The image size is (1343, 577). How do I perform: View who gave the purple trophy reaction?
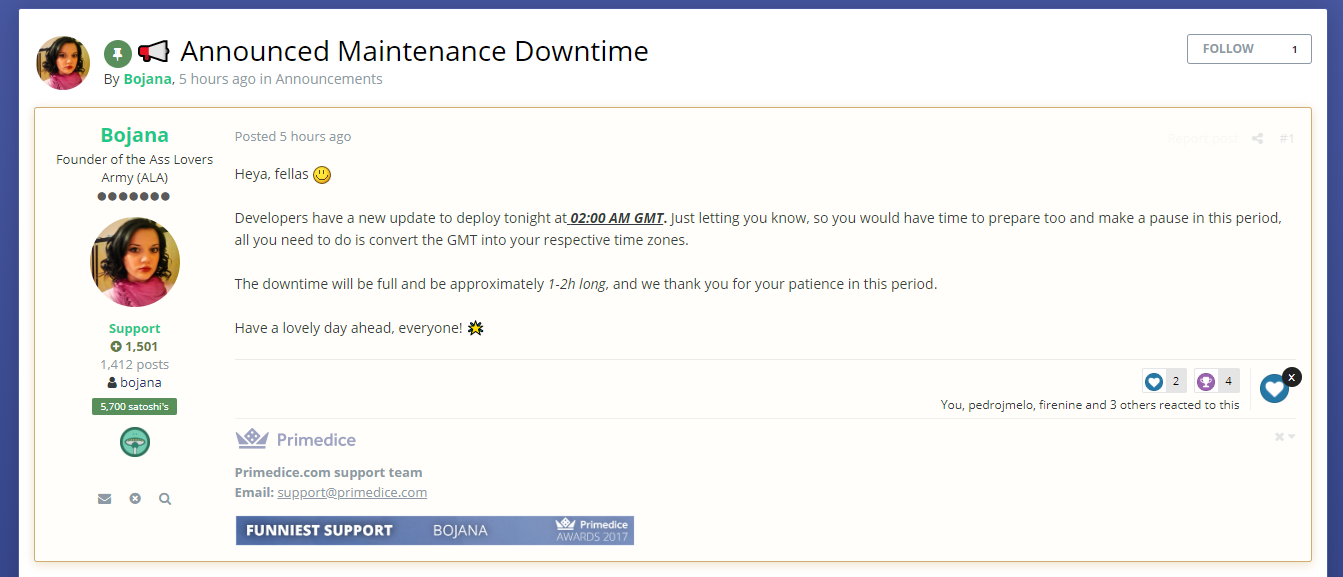(x=1217, y=381)
